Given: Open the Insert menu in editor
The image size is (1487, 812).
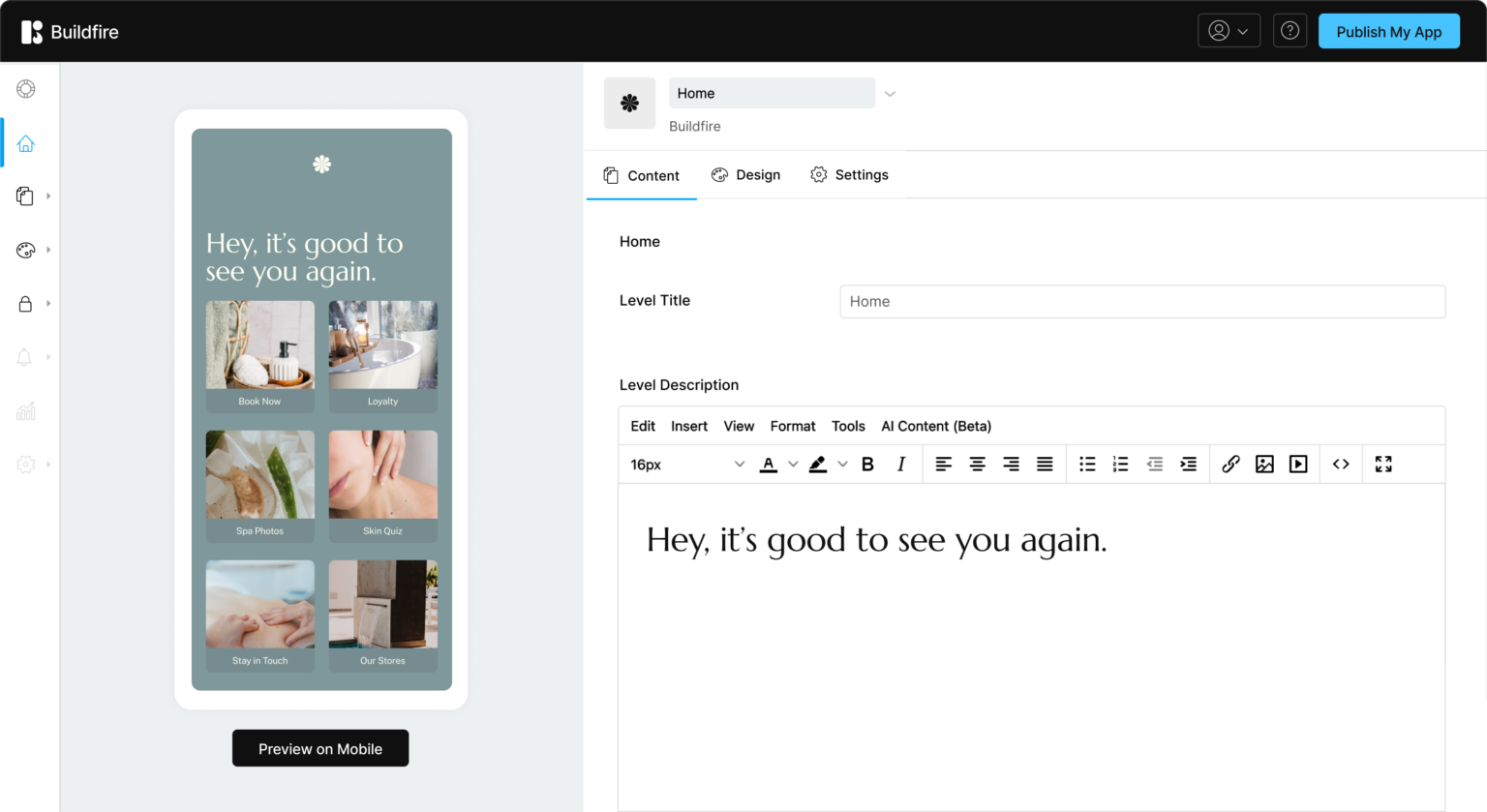Looking at the screenshot, I should pyautogui.click(x=688, y=426).
